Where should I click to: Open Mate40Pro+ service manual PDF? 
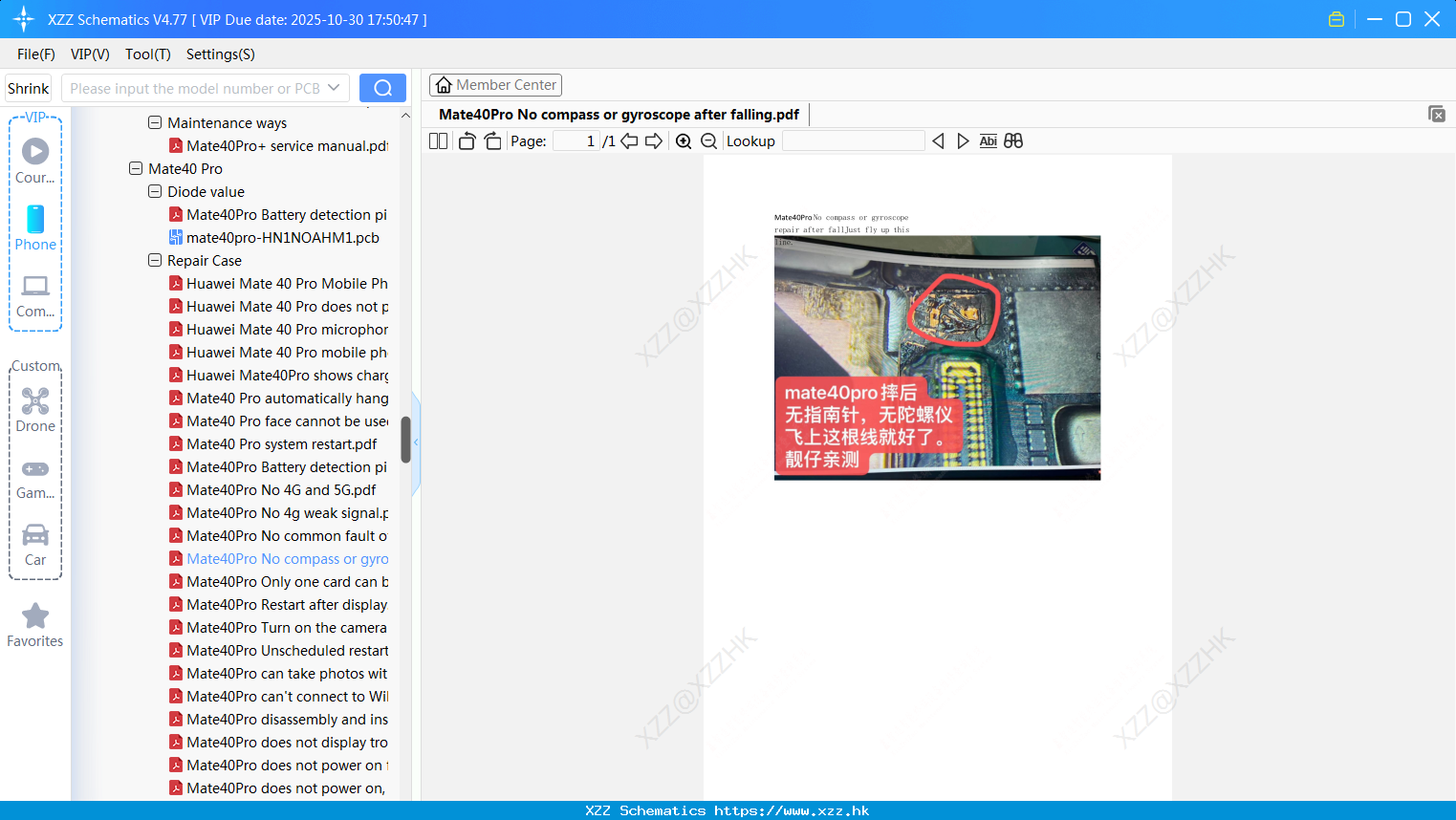[x=278, y=145]
